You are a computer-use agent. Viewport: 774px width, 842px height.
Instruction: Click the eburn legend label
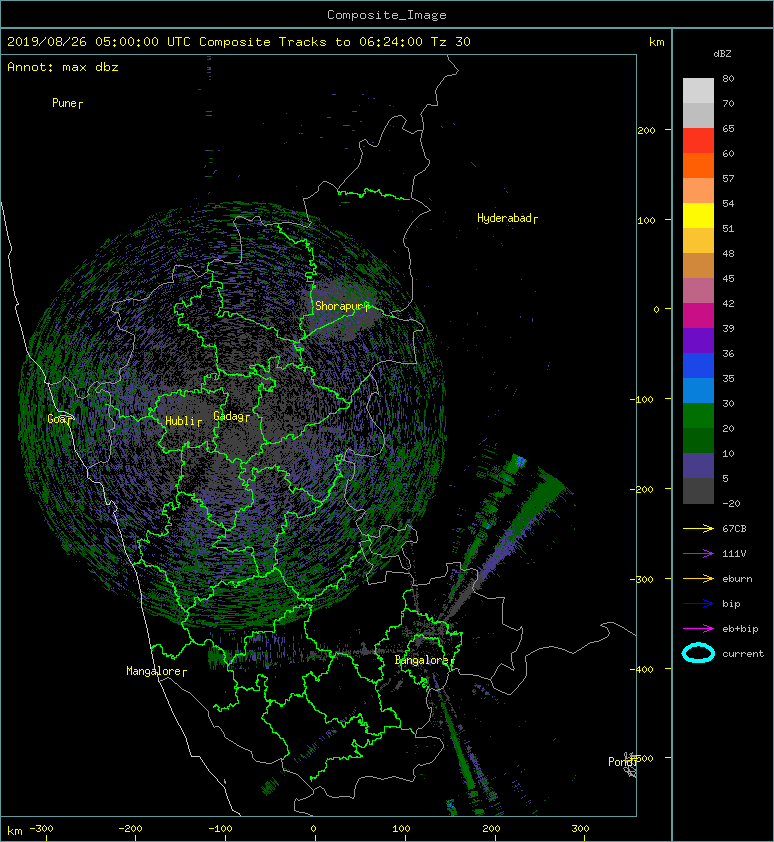click(737, 579)
